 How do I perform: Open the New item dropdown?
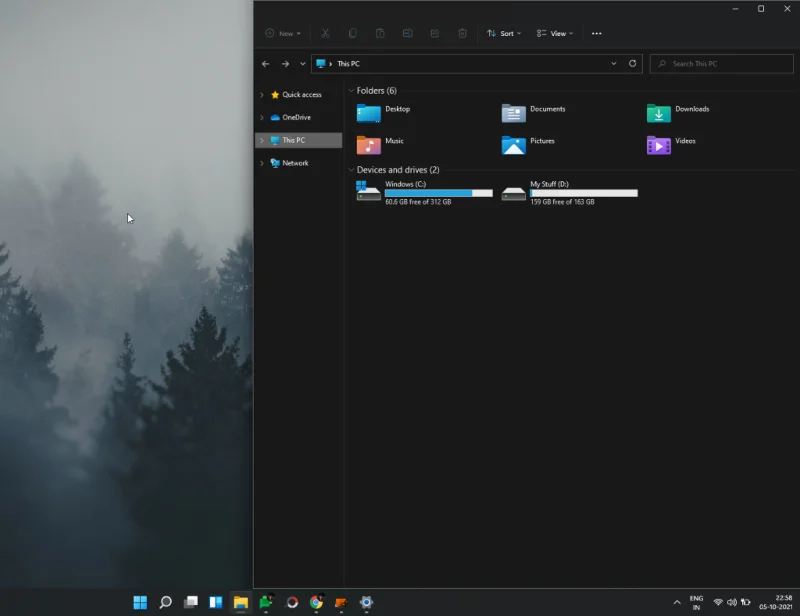click(283, 33)
